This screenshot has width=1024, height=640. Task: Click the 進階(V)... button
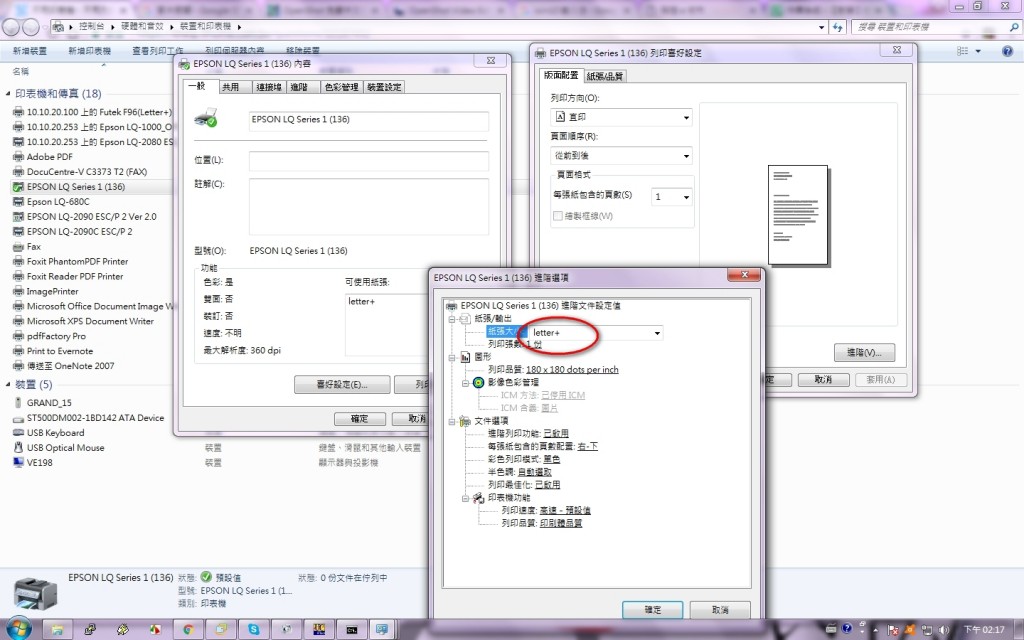864,353
